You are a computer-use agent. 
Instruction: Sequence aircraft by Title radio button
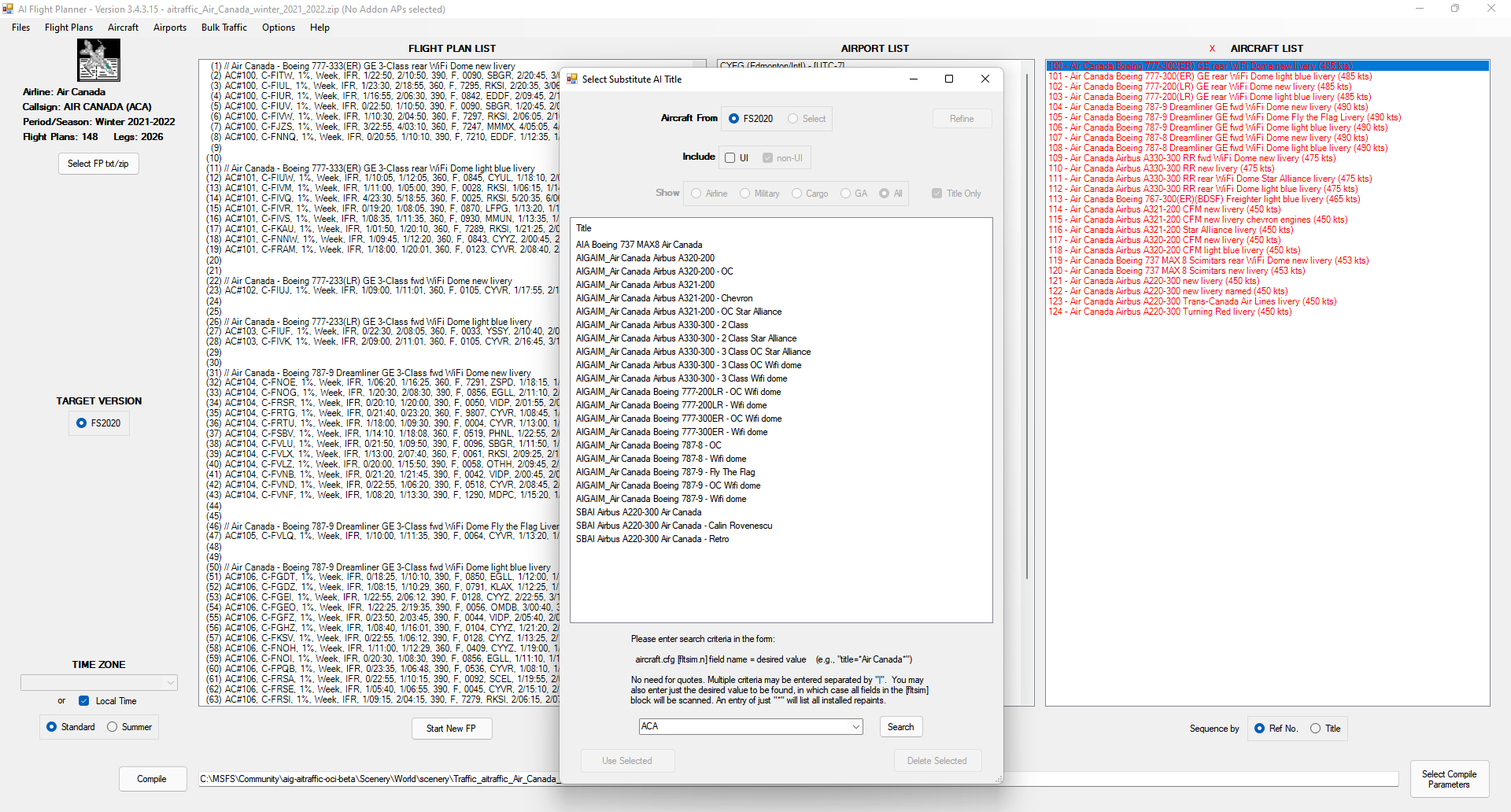tap(1316, 729)
